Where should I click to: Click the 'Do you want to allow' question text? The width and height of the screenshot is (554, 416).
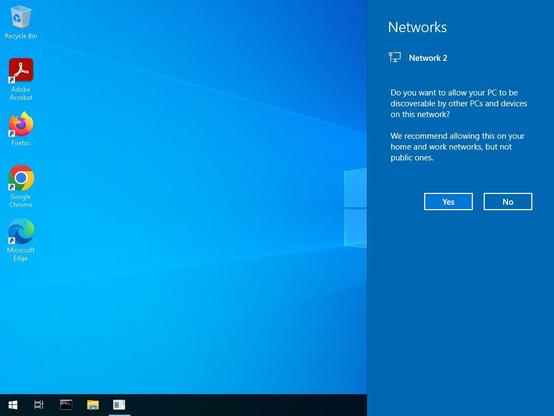[459, 103]
